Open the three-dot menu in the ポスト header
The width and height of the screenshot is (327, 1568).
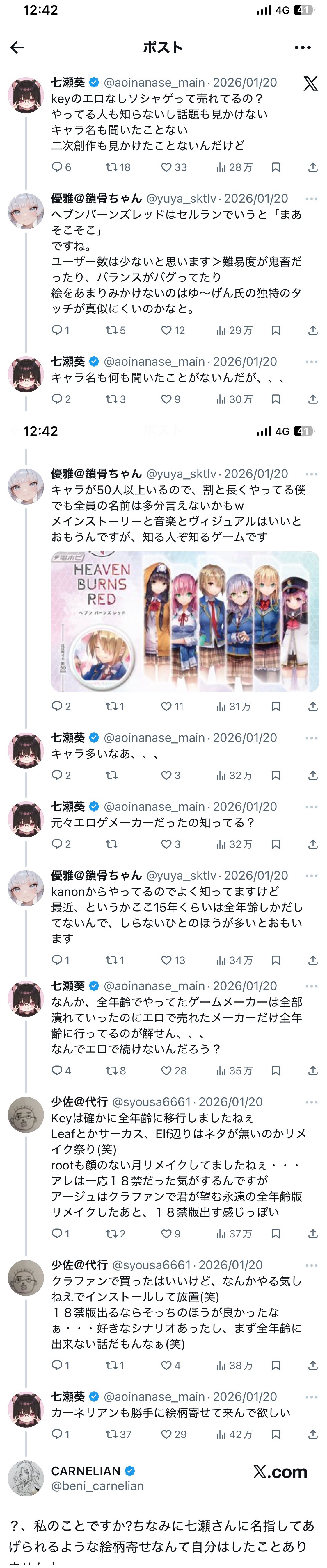[x=303, y=47]
